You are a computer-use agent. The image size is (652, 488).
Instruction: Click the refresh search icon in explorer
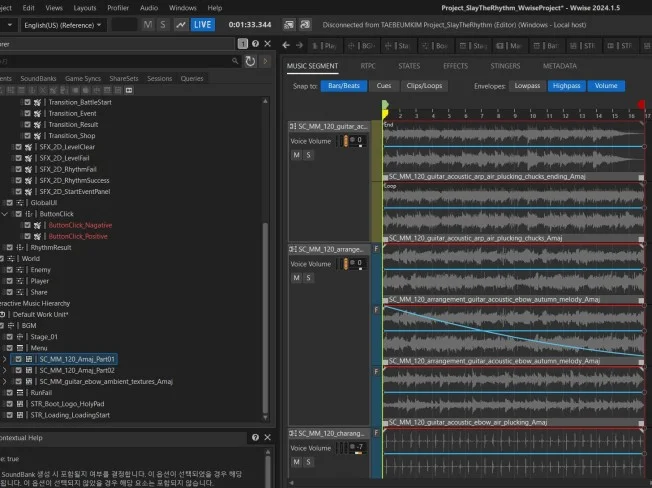(249, 61)
